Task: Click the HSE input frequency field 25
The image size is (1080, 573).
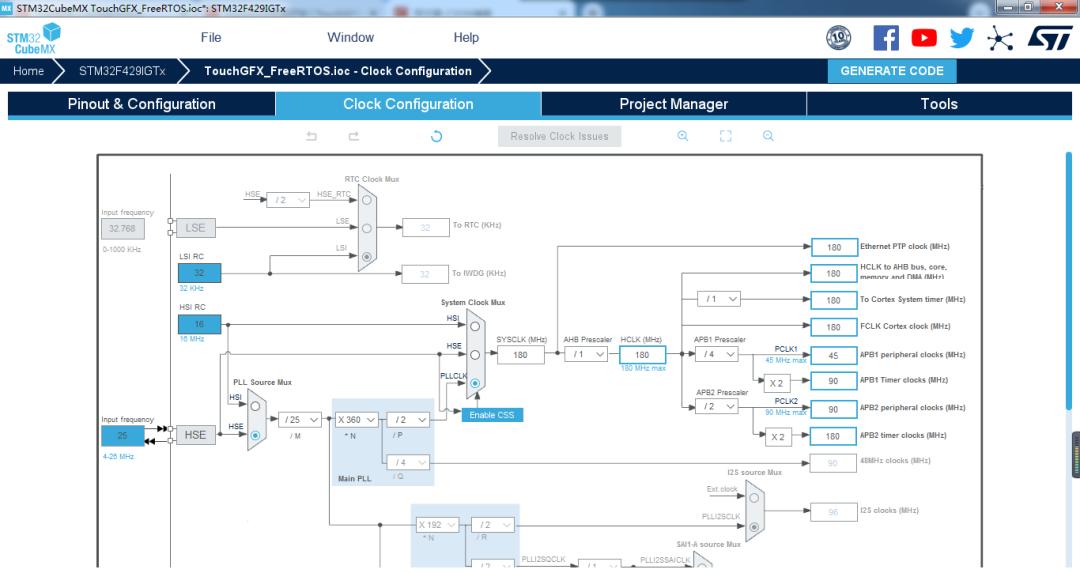Action: coord(123,435)
